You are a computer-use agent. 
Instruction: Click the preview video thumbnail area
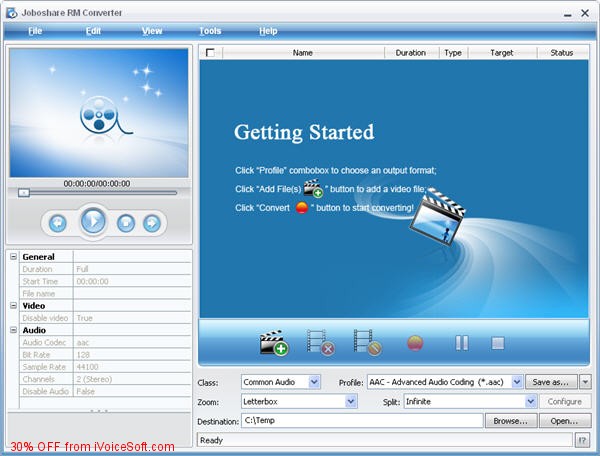point(99,112)
